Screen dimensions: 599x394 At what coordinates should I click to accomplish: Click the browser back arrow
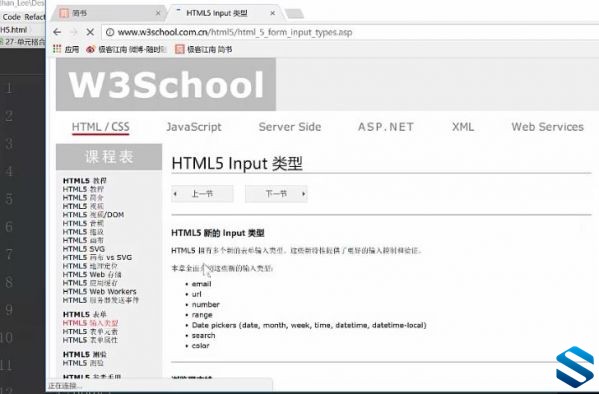click(57, 32)
